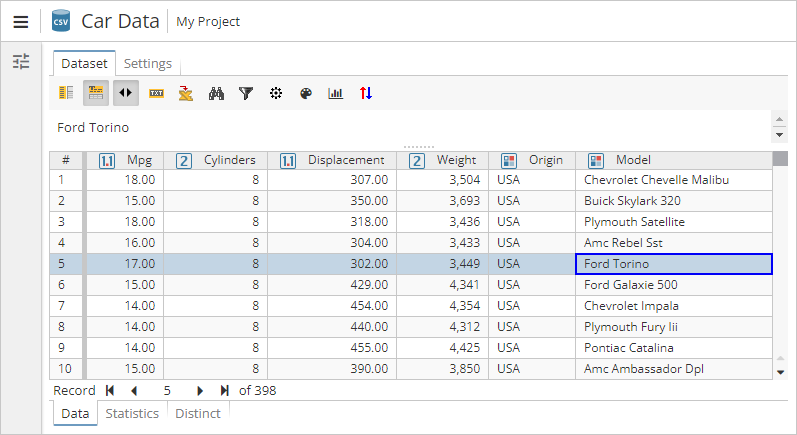
Task: Click the Mpg column type icon
Action: pyautogui.click(x=107, y=160)
